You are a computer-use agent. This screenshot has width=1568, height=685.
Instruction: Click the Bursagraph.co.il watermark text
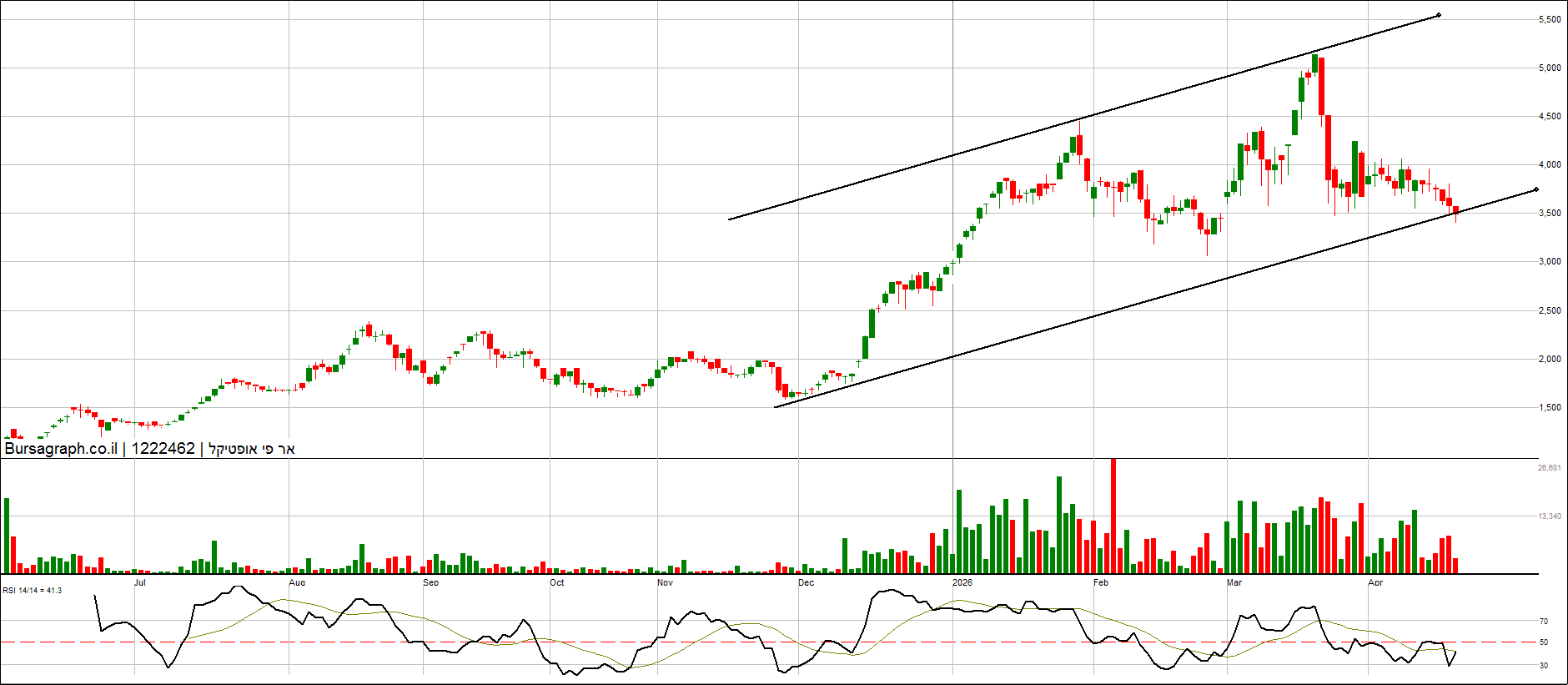click(61, 449)
